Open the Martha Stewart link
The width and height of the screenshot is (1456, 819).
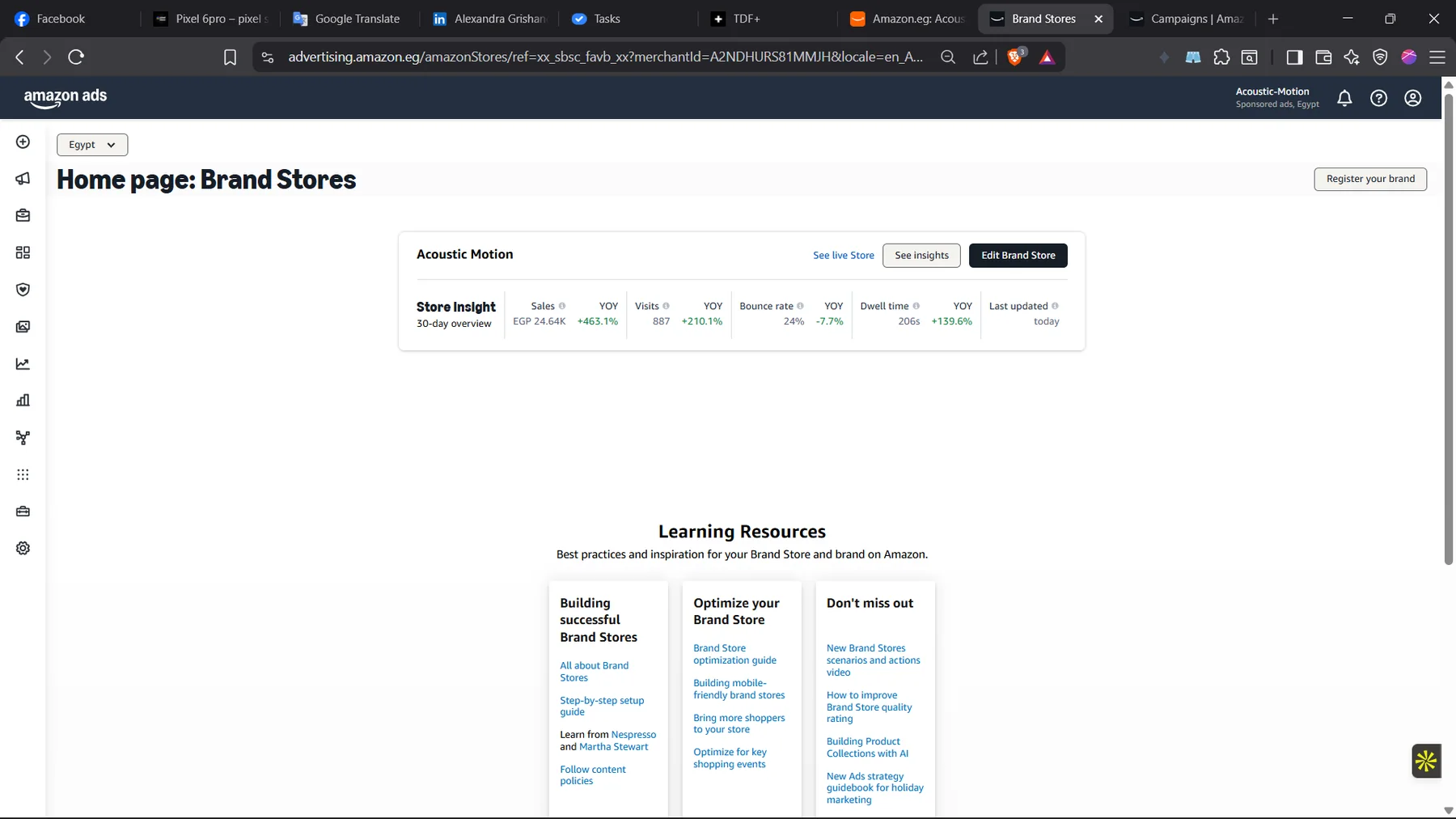(613, 747)
